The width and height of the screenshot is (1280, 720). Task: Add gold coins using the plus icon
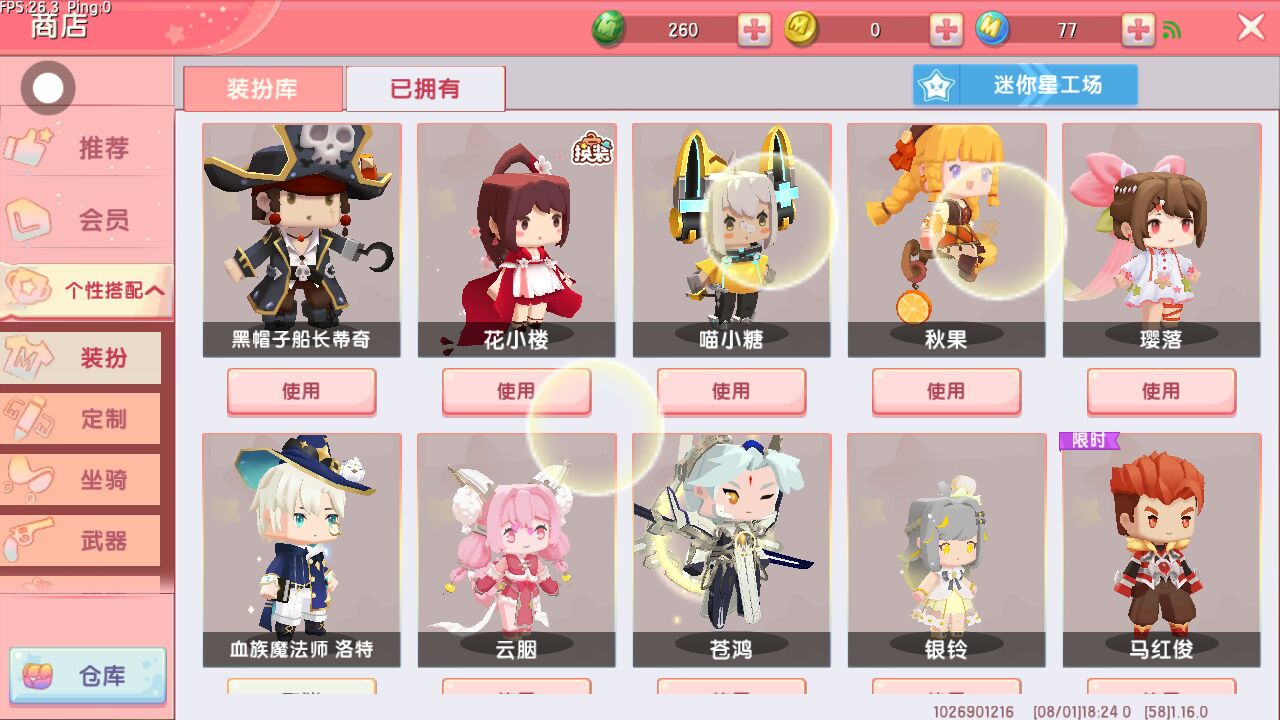[x=946, y=30]
